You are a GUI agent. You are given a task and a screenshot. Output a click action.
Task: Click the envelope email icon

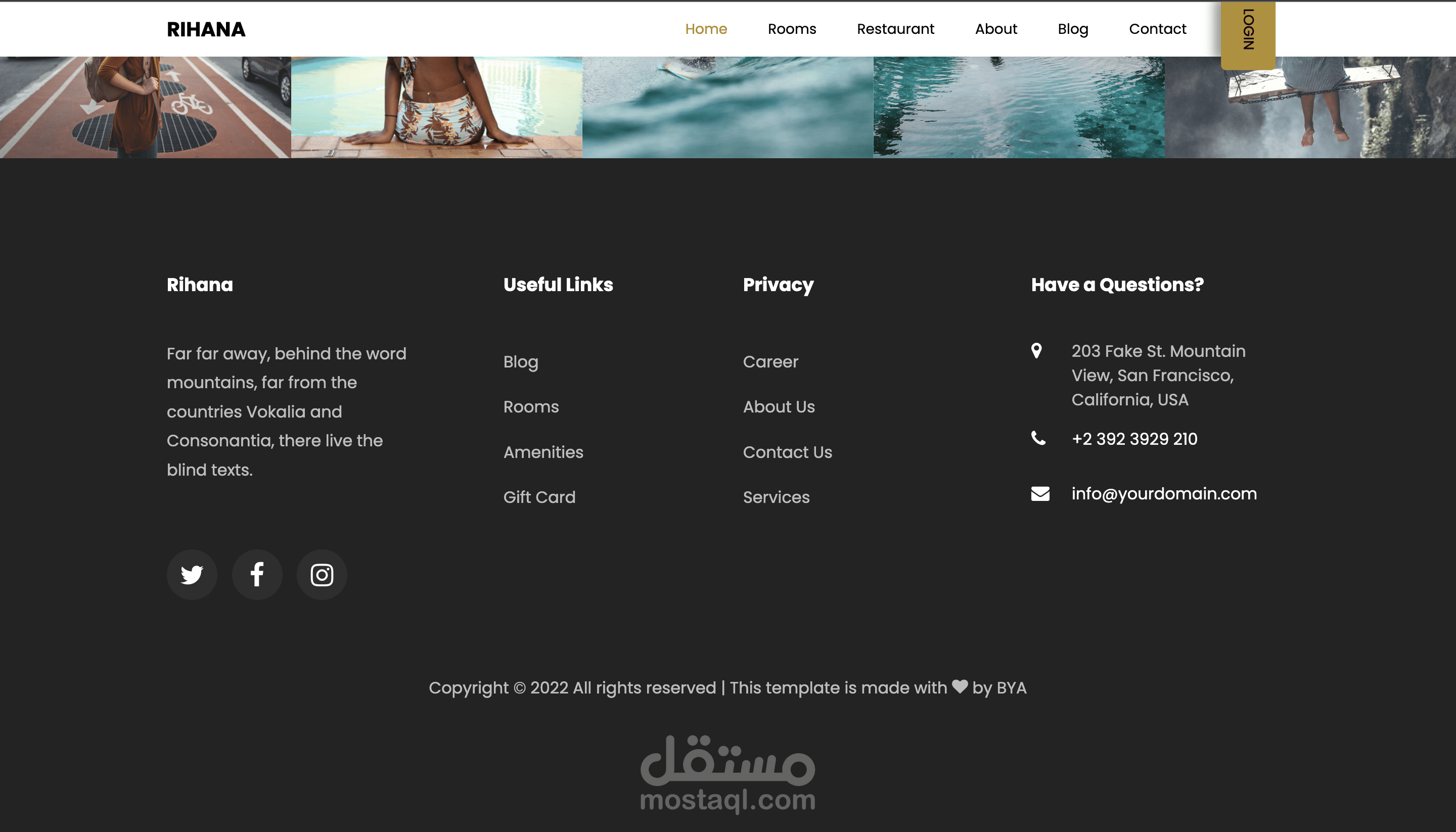(x=1040, y=493)
